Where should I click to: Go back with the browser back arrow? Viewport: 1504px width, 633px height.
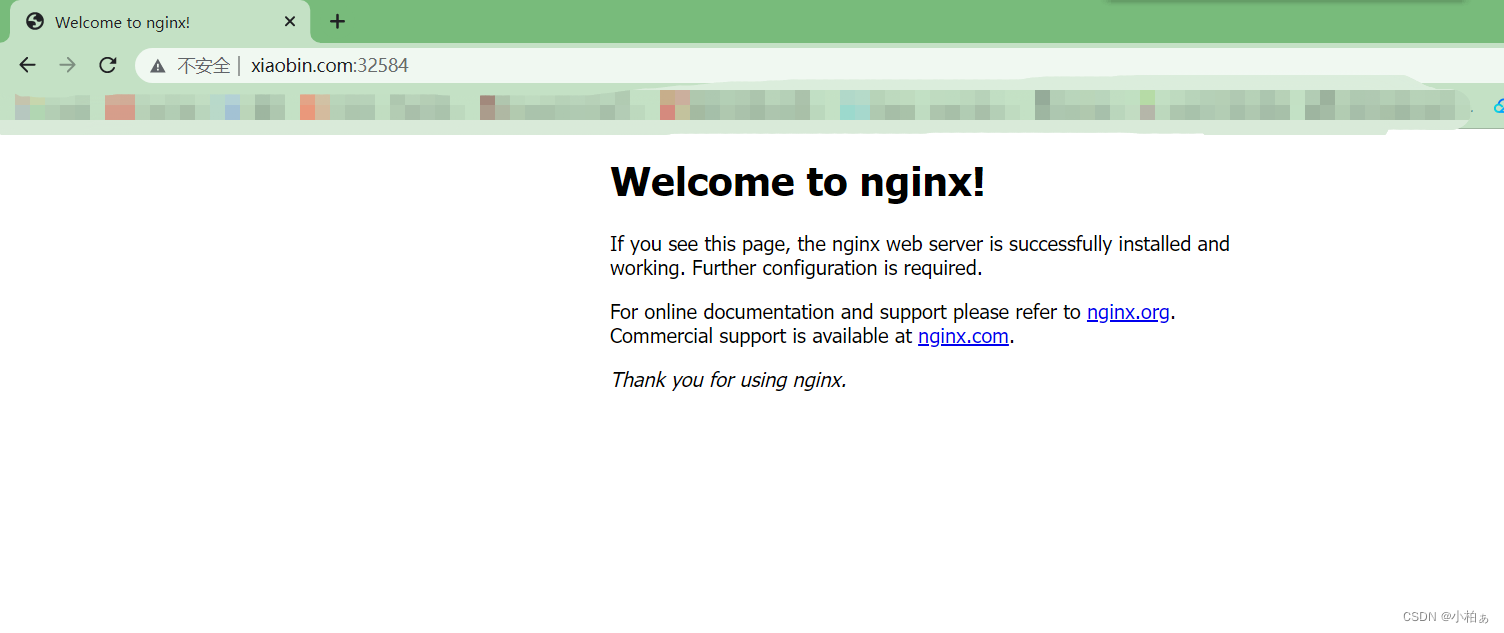[27, 65]
